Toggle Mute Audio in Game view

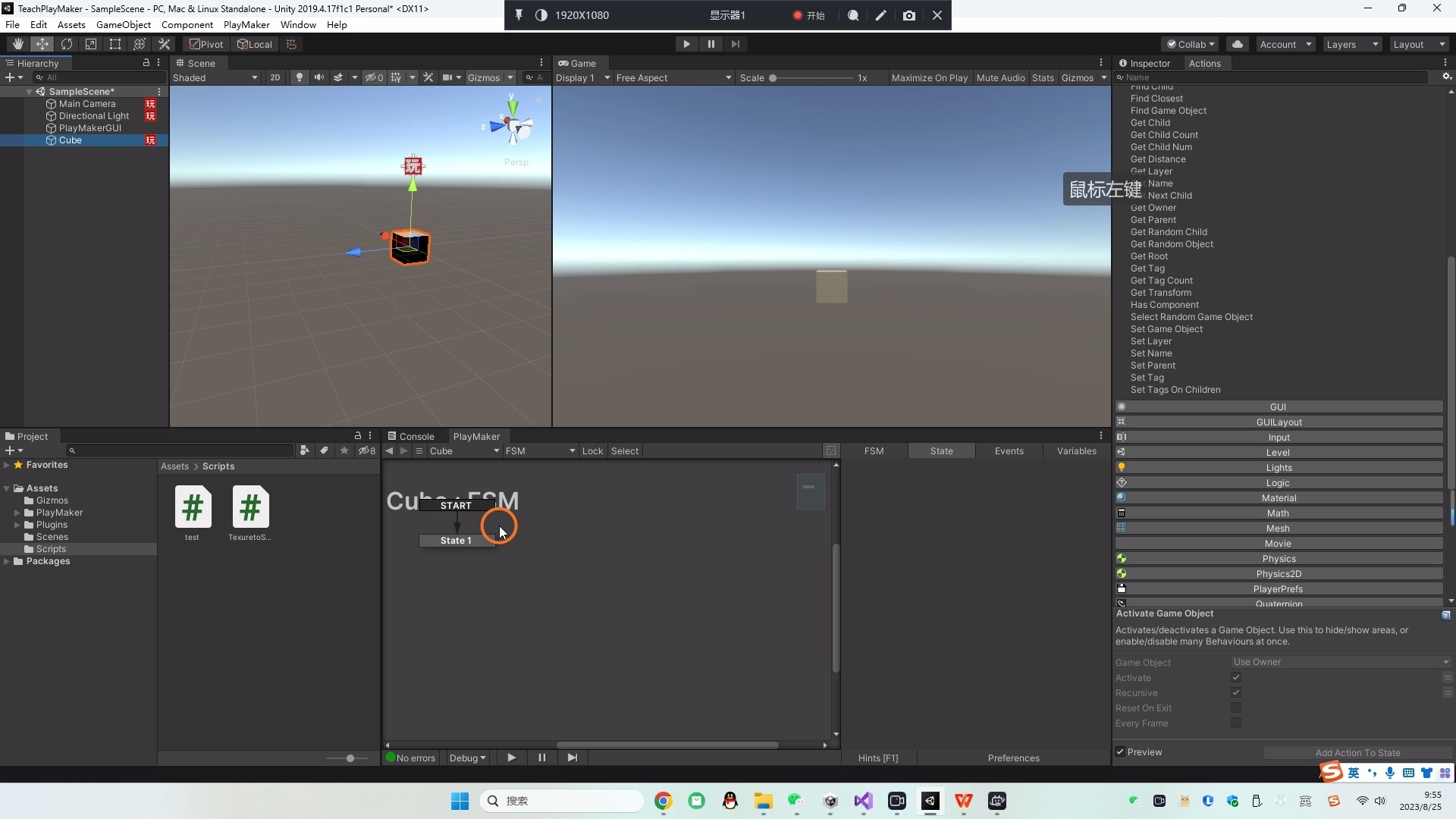point(1000,77)
